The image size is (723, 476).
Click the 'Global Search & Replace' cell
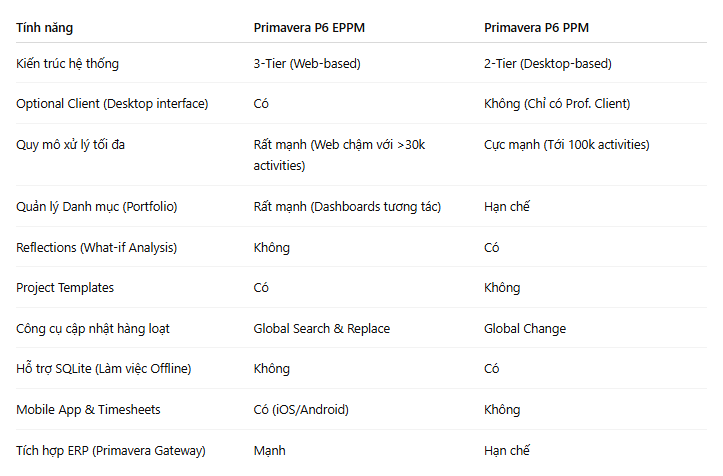tap(322, 328)
